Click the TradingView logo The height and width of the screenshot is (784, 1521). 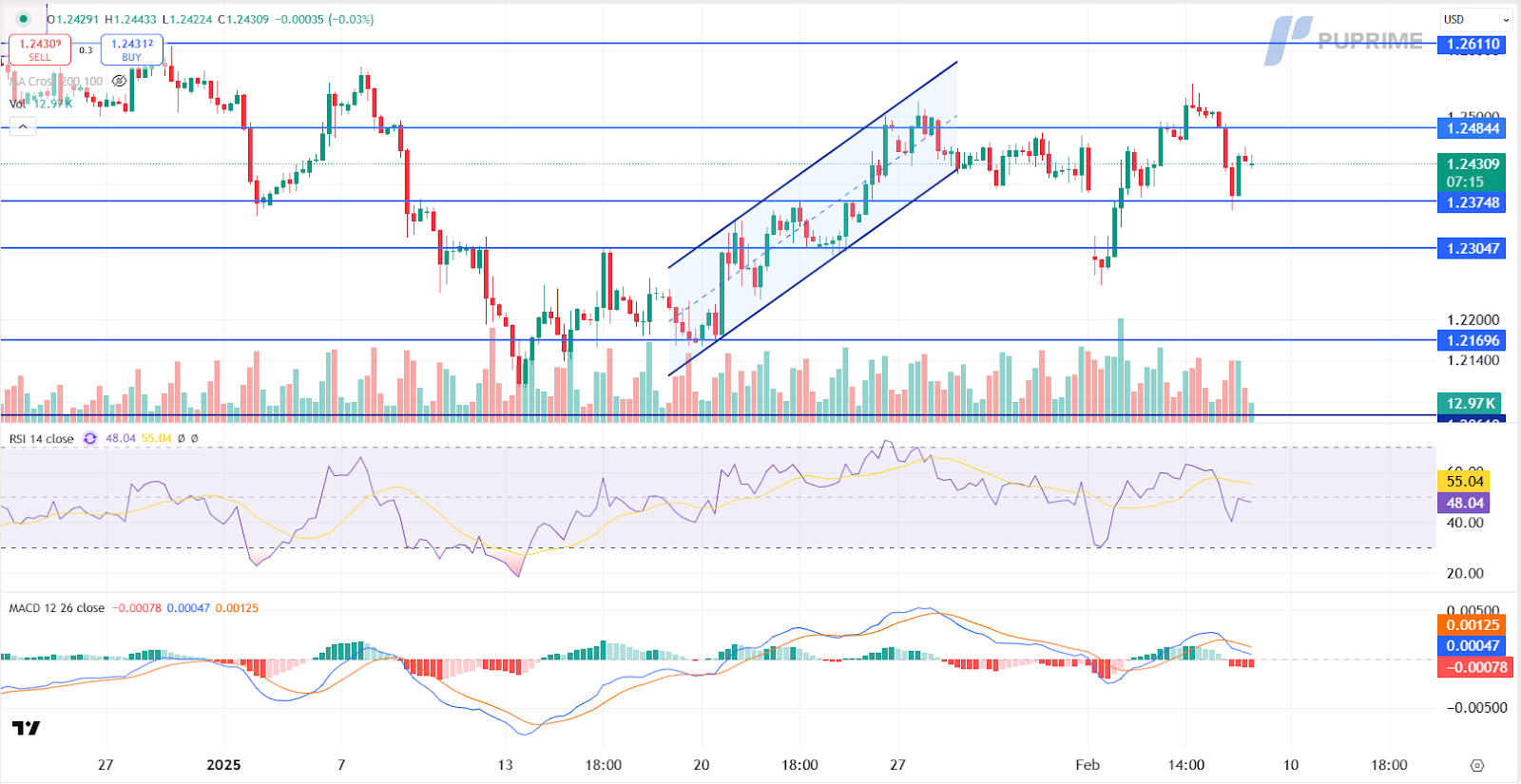pos(27,728)
